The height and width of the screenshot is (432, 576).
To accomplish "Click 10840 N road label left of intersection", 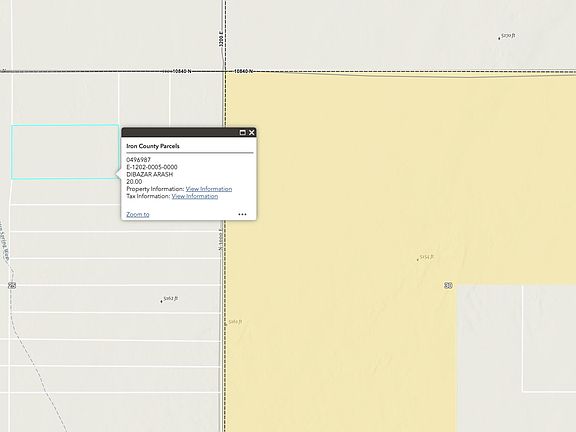I will coord(181,71).
